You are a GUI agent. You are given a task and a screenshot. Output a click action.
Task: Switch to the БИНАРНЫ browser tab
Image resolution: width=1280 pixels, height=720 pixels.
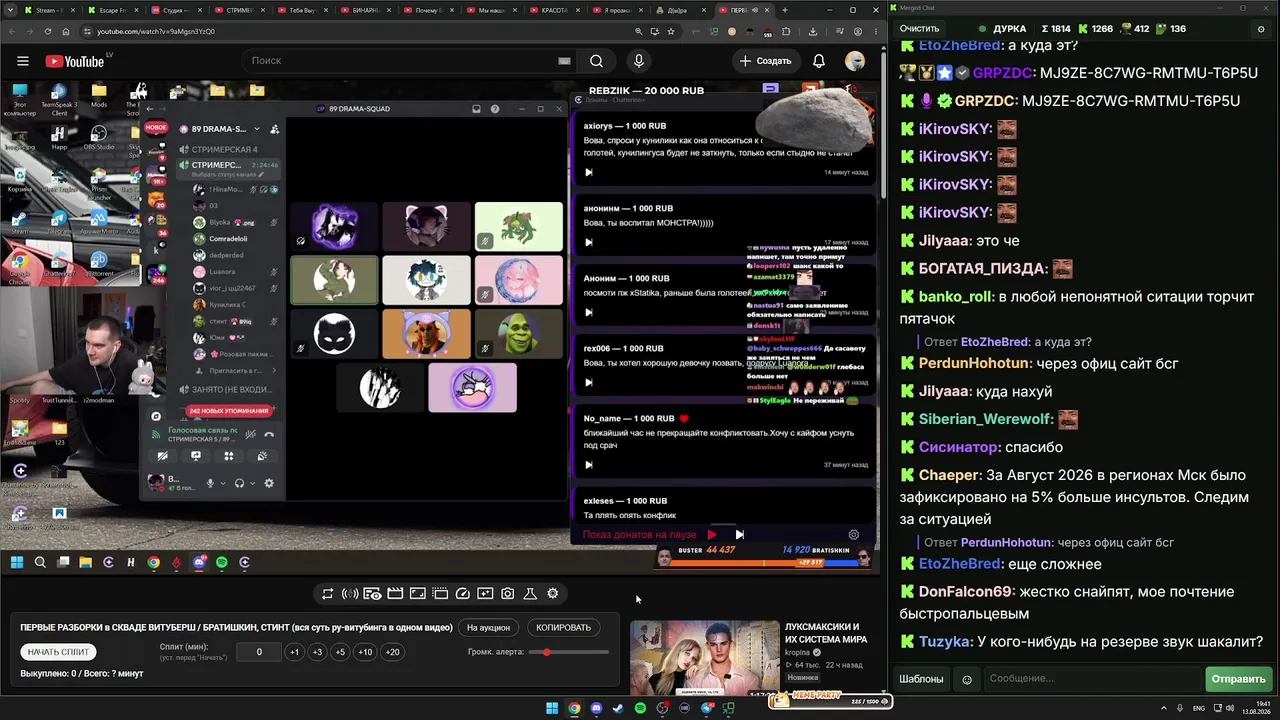[x=366, y=10]
